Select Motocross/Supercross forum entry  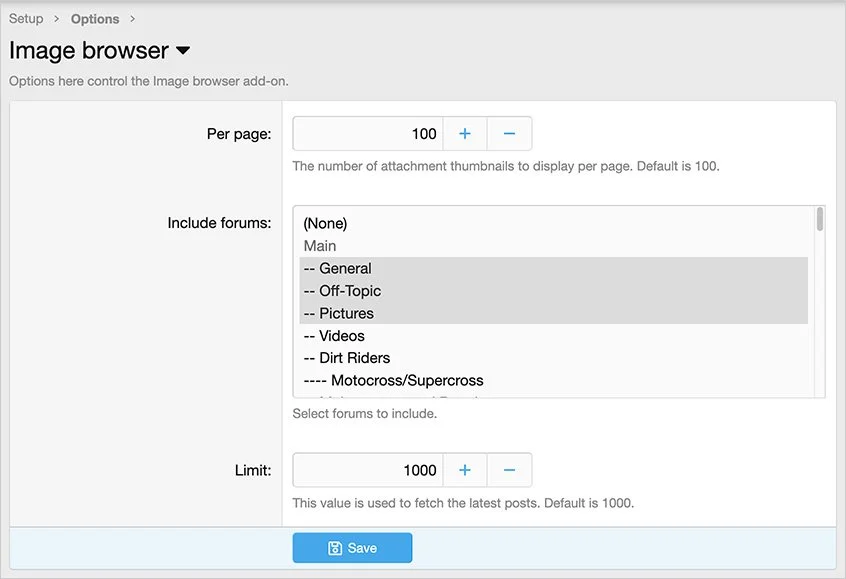(407, 380)
